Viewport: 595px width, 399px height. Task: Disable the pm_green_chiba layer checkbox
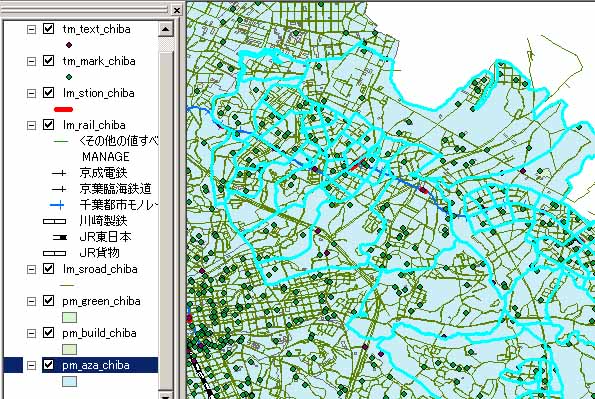tap(48, 301)
